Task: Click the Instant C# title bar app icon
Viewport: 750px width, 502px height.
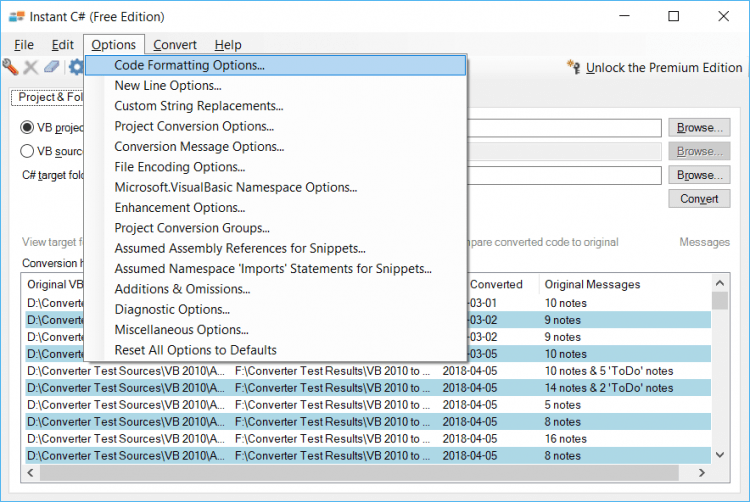Action: 16,17
